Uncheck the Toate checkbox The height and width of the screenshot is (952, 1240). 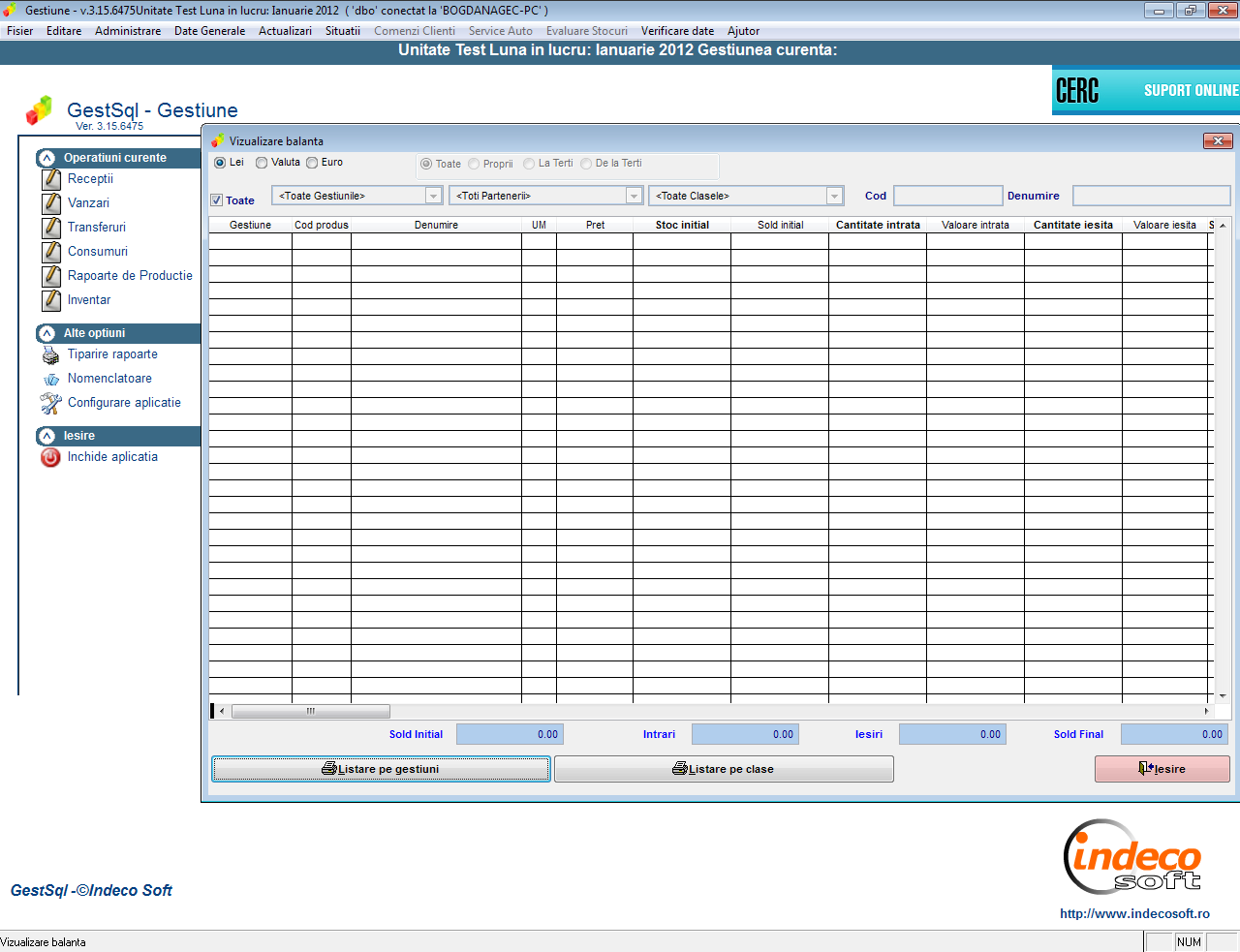click(x=217, y=200)
